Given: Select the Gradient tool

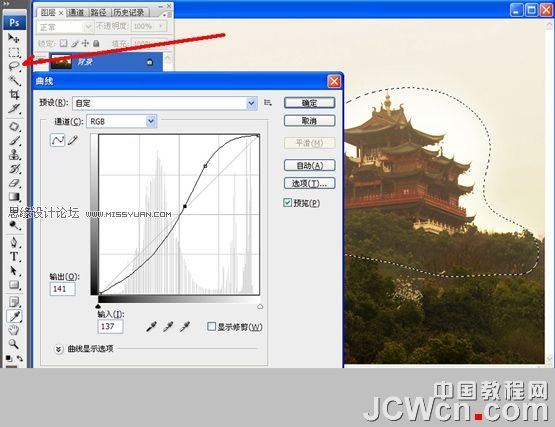Looking at the screenshot, I should (x=14, y=197).
